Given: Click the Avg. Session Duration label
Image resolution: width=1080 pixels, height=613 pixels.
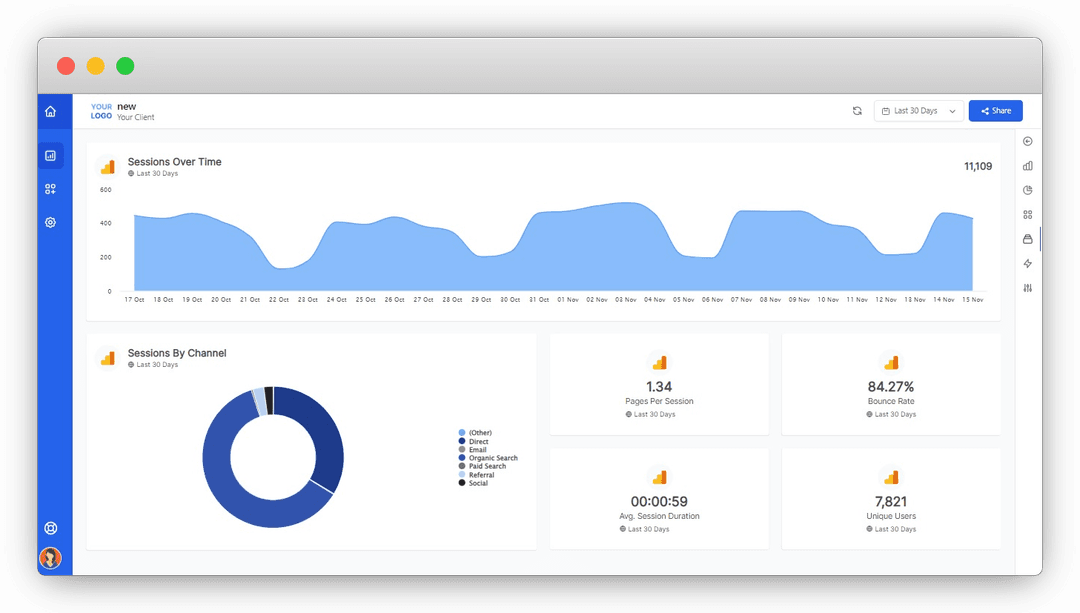Looking at the screenshot, I should pyautogui.click(x=659, y=516).
